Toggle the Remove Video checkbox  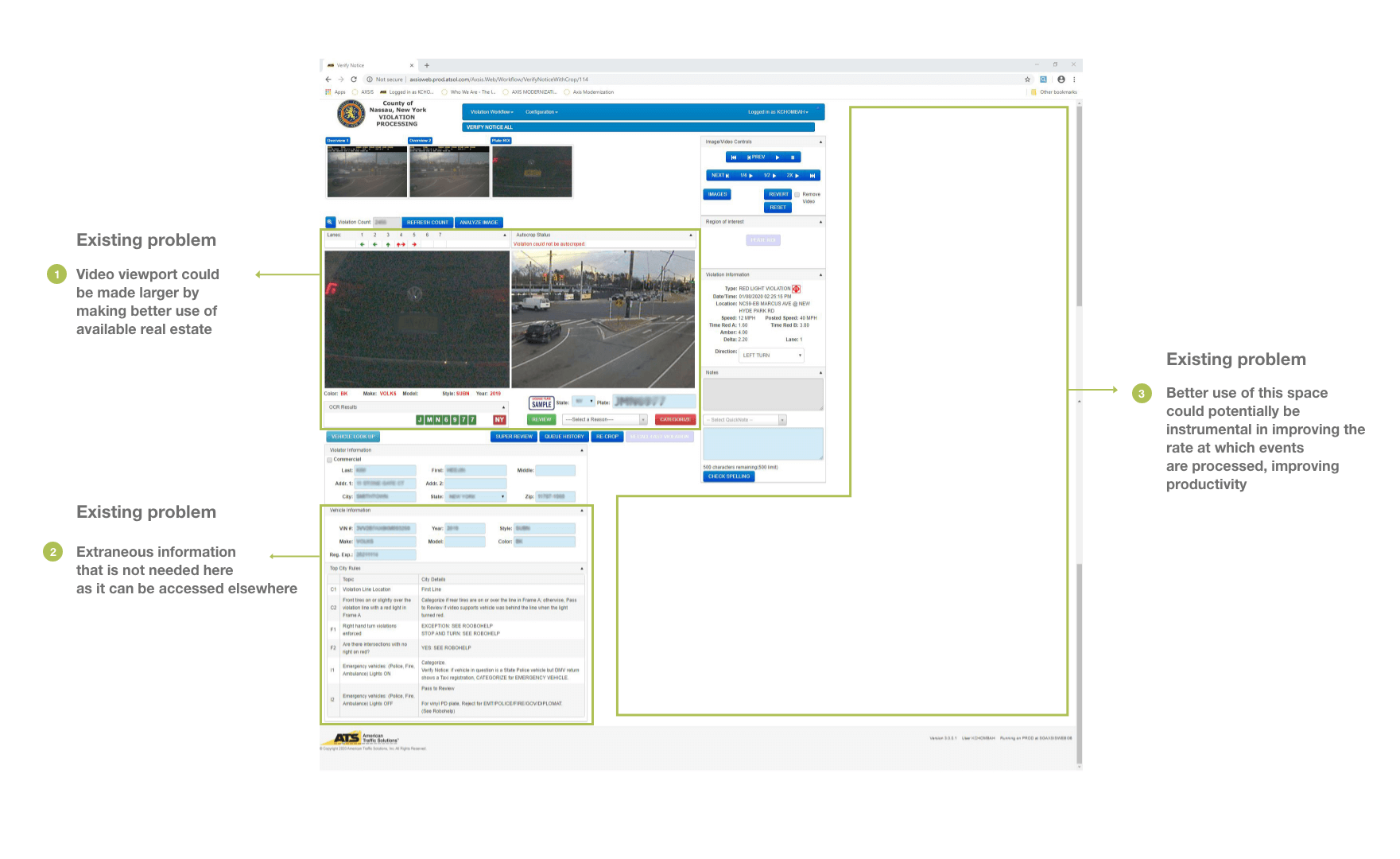(x=797, y=195)
